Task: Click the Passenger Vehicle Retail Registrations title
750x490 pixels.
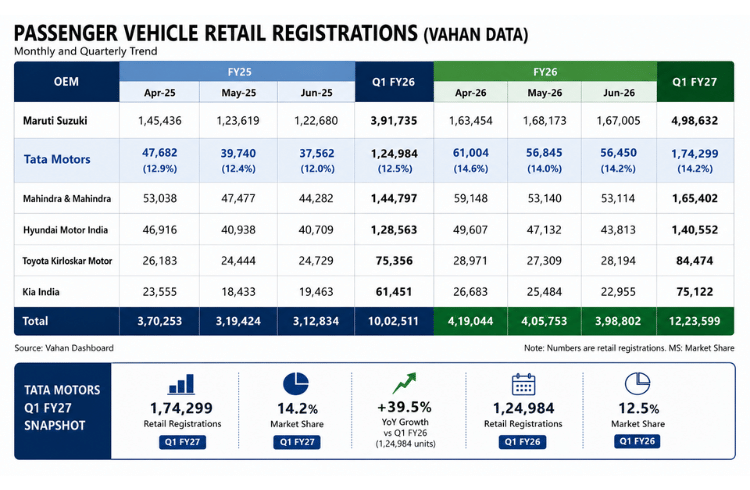Action: point(271,33)
